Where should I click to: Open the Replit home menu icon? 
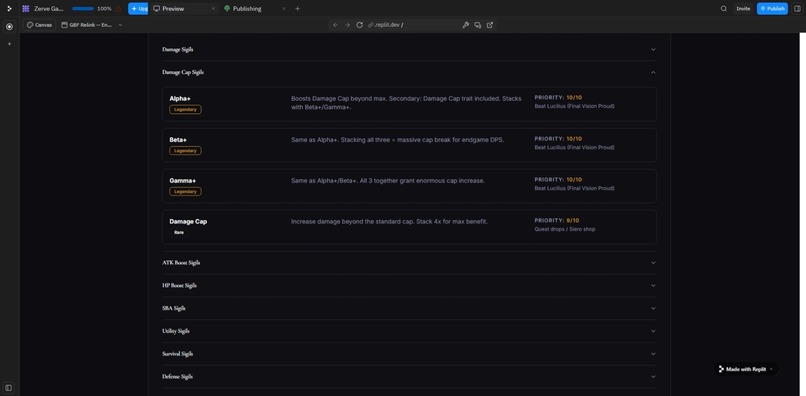tap(9, 9)
